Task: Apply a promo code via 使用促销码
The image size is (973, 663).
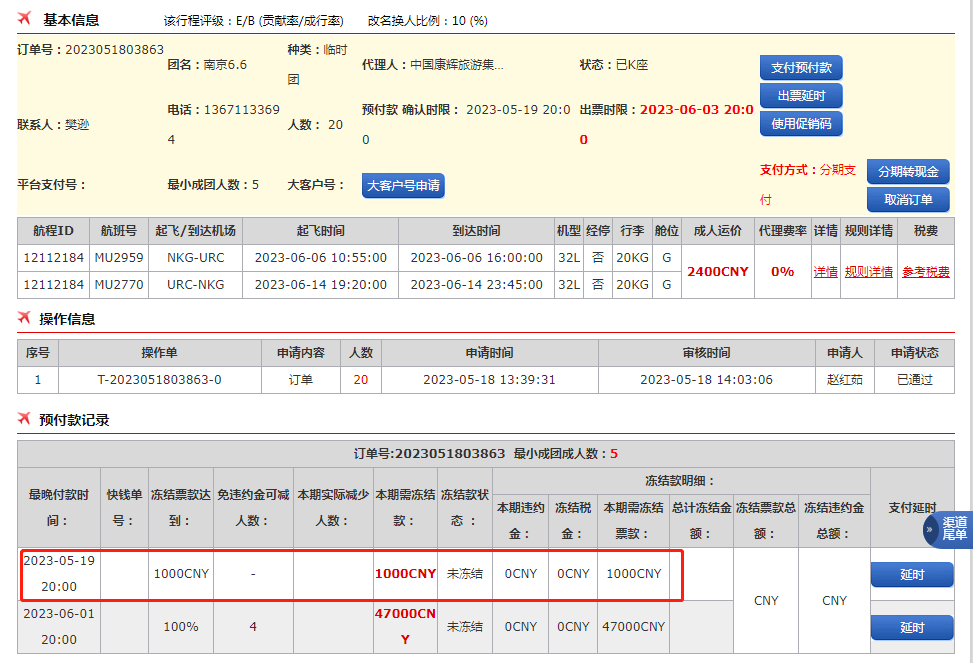Action: (800, 124)
